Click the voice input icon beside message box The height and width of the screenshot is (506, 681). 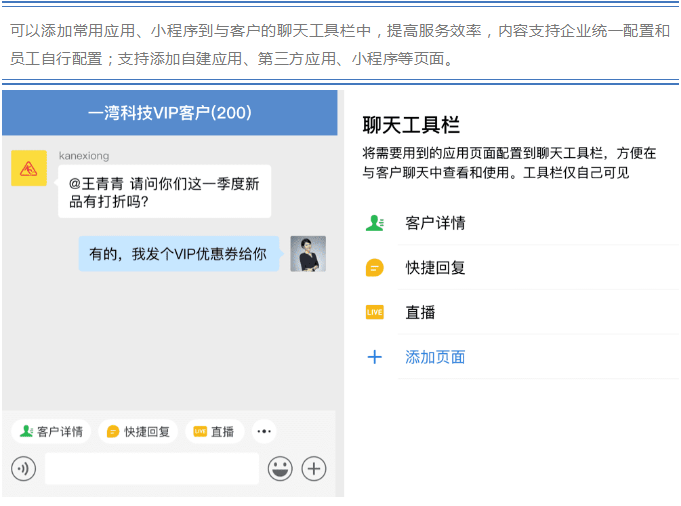click(23, 469)
